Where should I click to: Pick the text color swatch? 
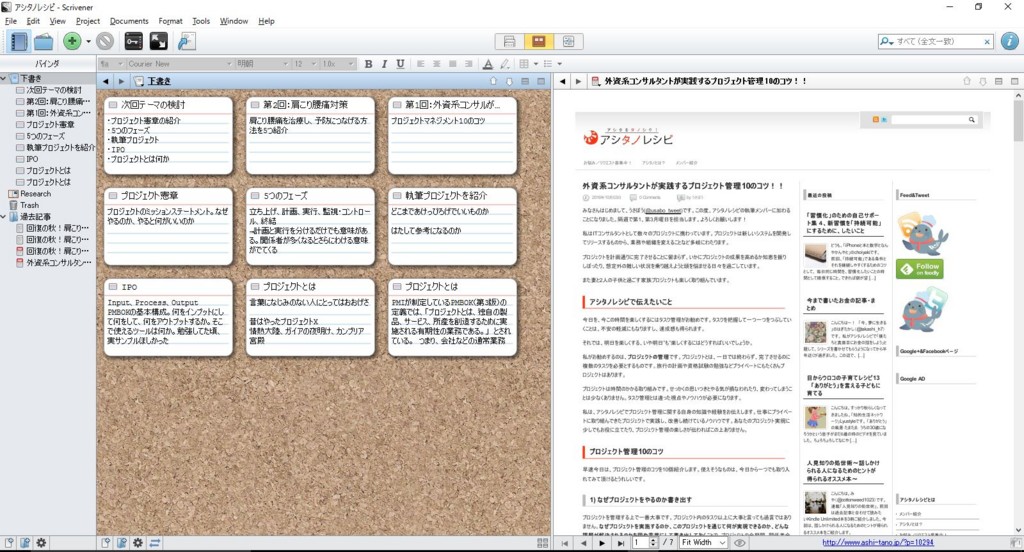click(488, 63)
